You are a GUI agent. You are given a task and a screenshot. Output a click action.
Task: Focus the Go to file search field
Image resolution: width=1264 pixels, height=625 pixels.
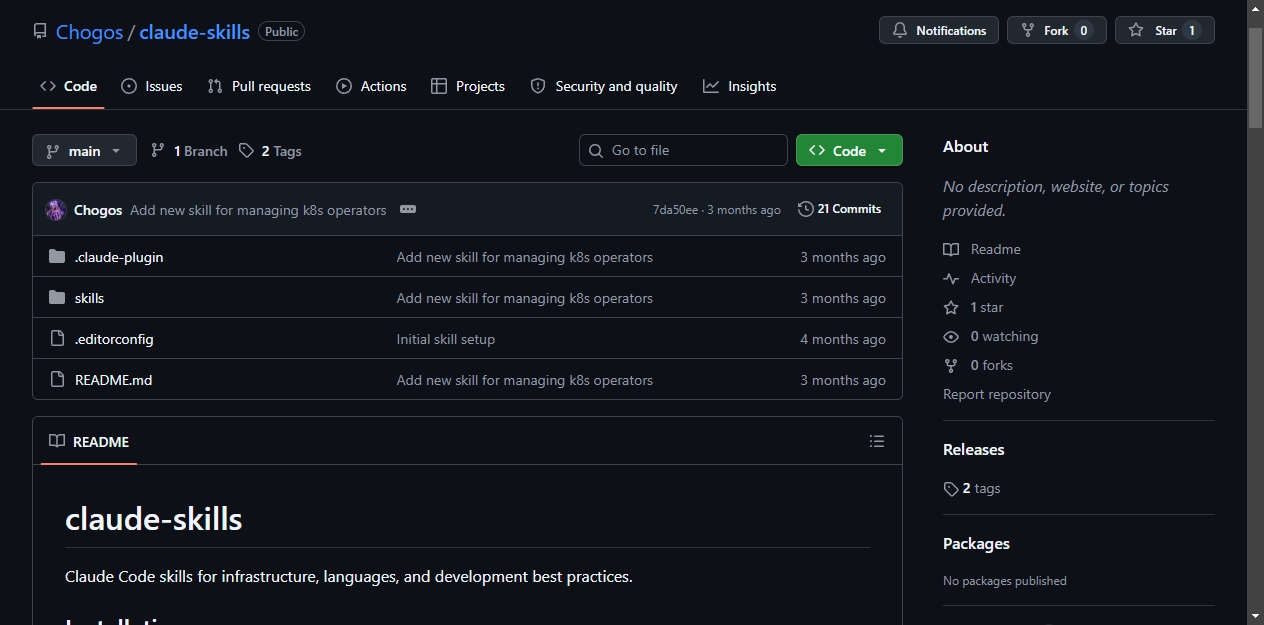click(x=683, y=150)
